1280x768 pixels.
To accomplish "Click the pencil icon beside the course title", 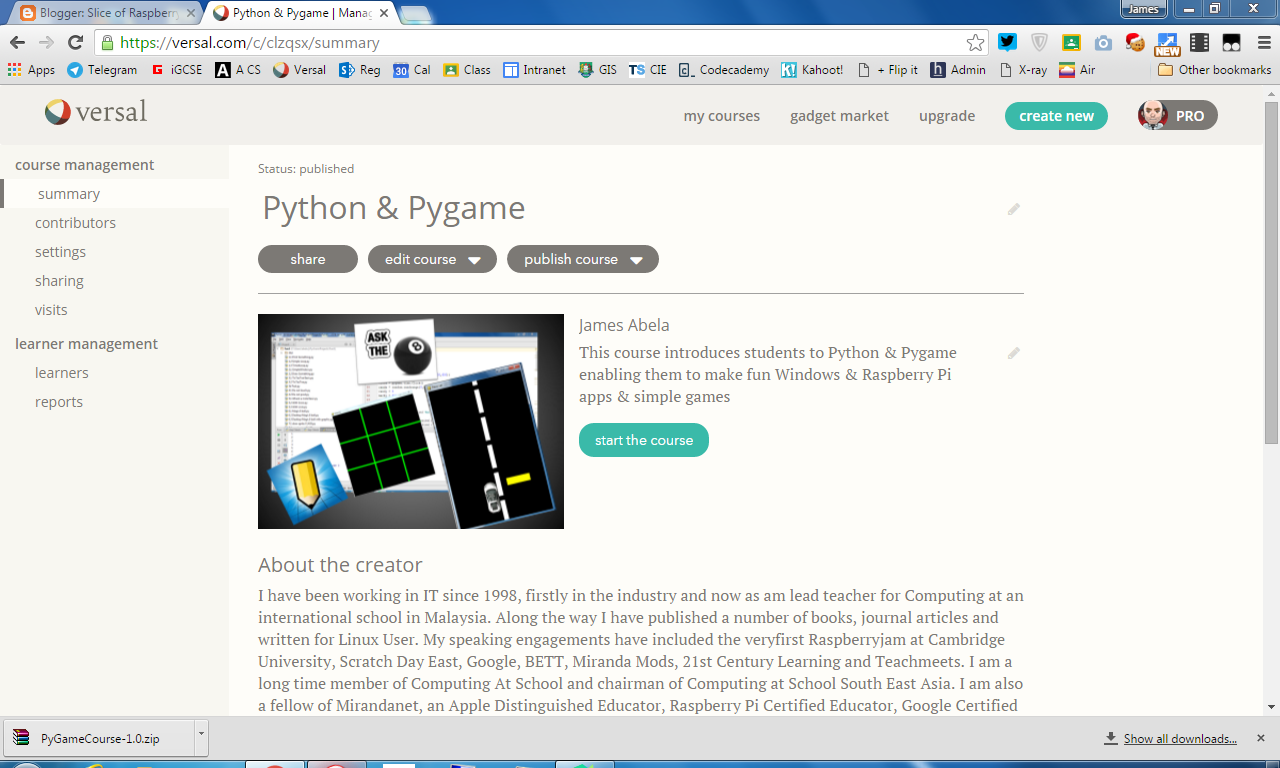I will tap(1014, 209).
